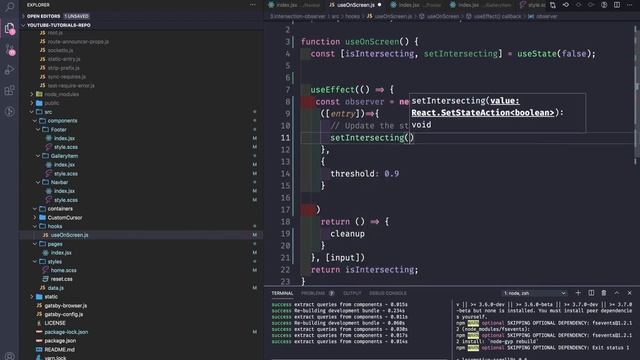The width and height of the screenshot is (640, 360).
Task: Open gatsby-config.js file
Action: [x=64, y=314]
